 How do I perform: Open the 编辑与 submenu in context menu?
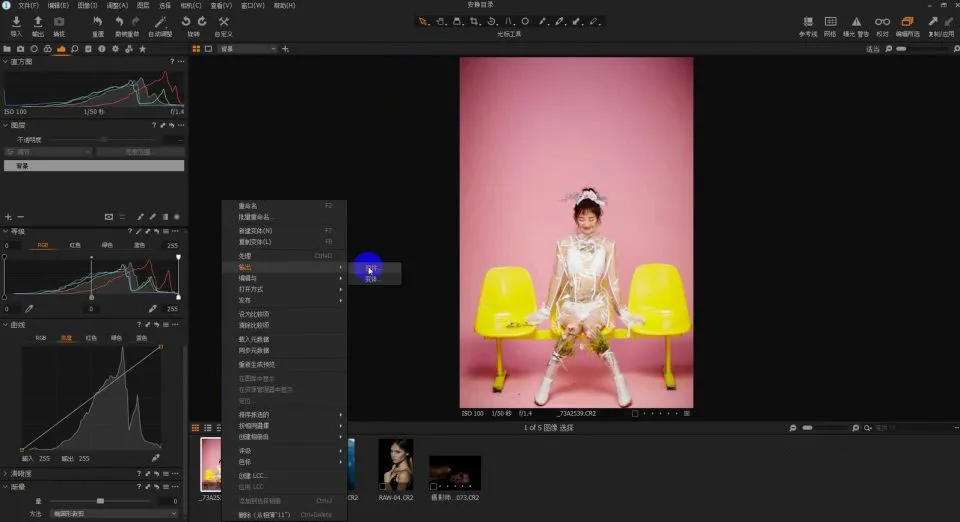pyautogui.click(x=284, y=278)
